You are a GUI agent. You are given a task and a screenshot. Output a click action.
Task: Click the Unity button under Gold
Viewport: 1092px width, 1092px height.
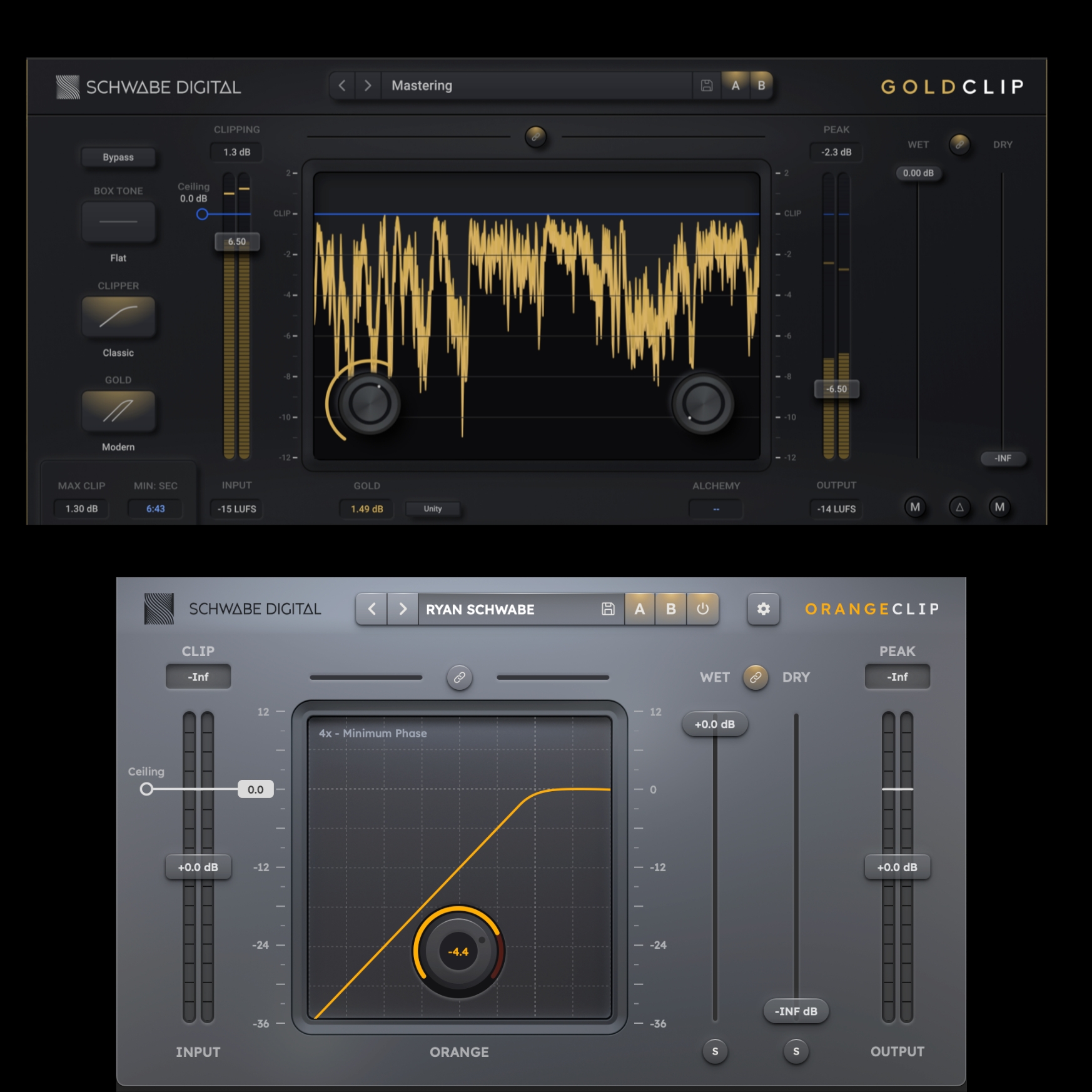click(433, 509)
